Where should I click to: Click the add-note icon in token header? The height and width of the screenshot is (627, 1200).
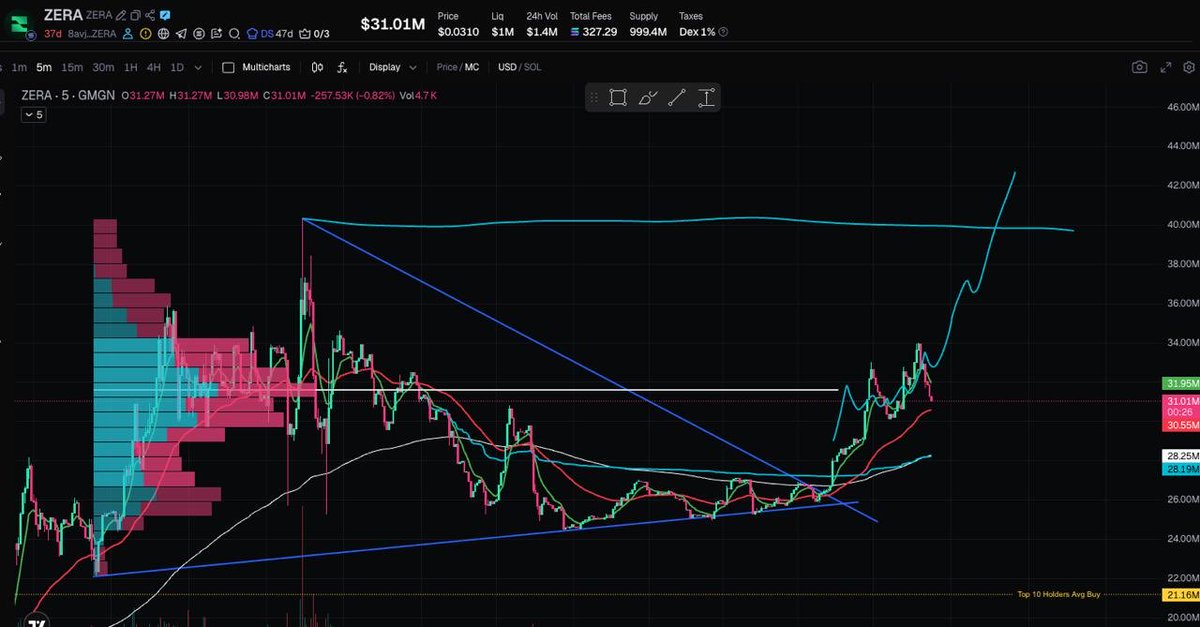click(216, 34)
